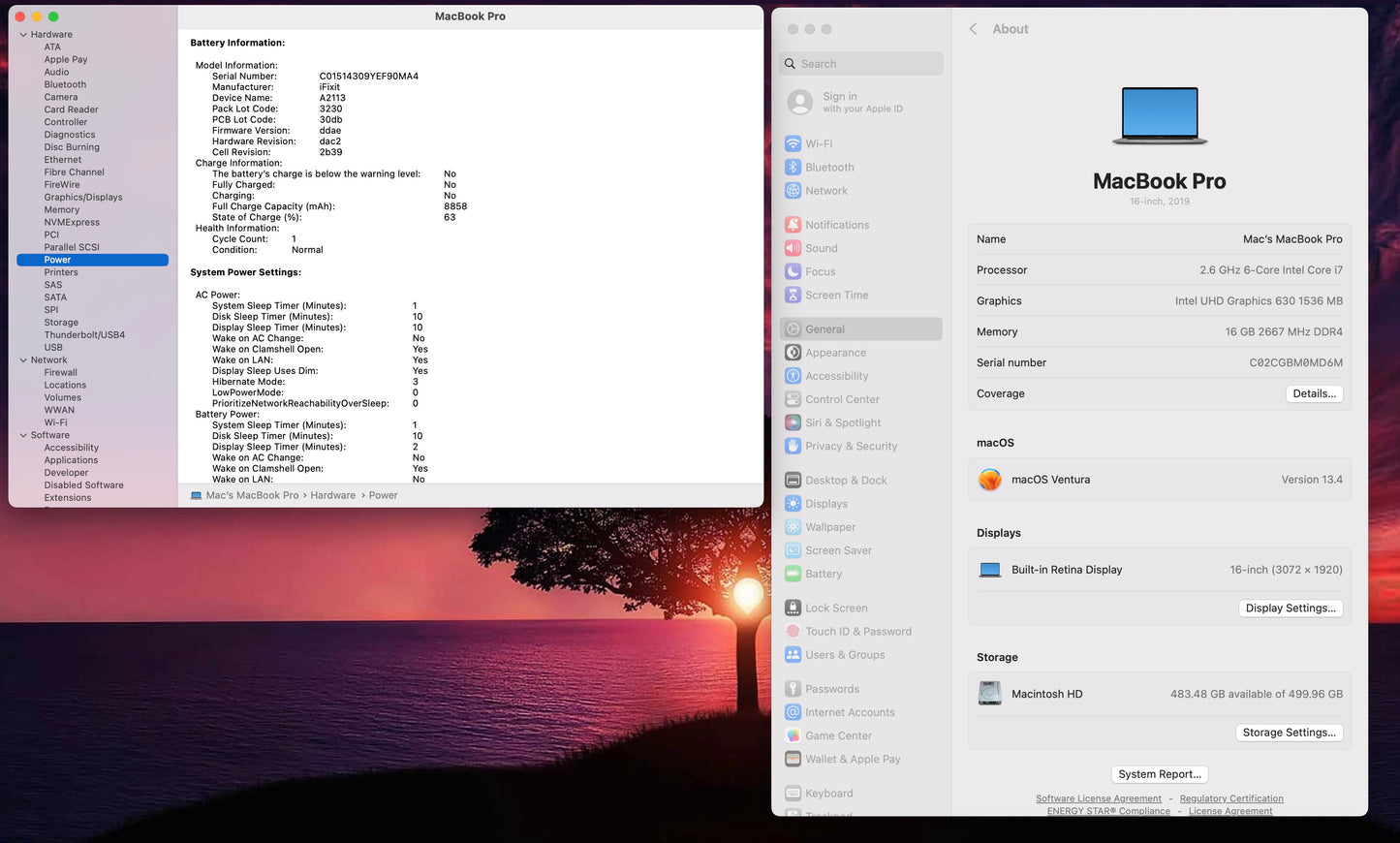This screenshot has height=843, width=1400.
Task: Click the Wi-Fi icon in settings sidebar
Action: (x=793, y=143)
